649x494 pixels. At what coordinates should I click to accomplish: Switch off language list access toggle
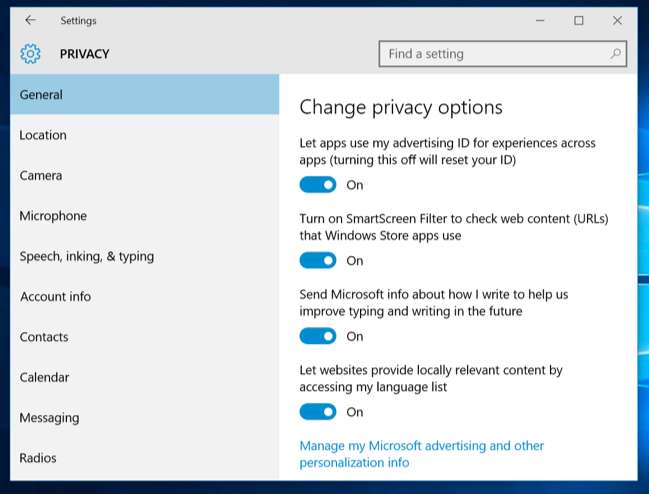pos(318,412)
